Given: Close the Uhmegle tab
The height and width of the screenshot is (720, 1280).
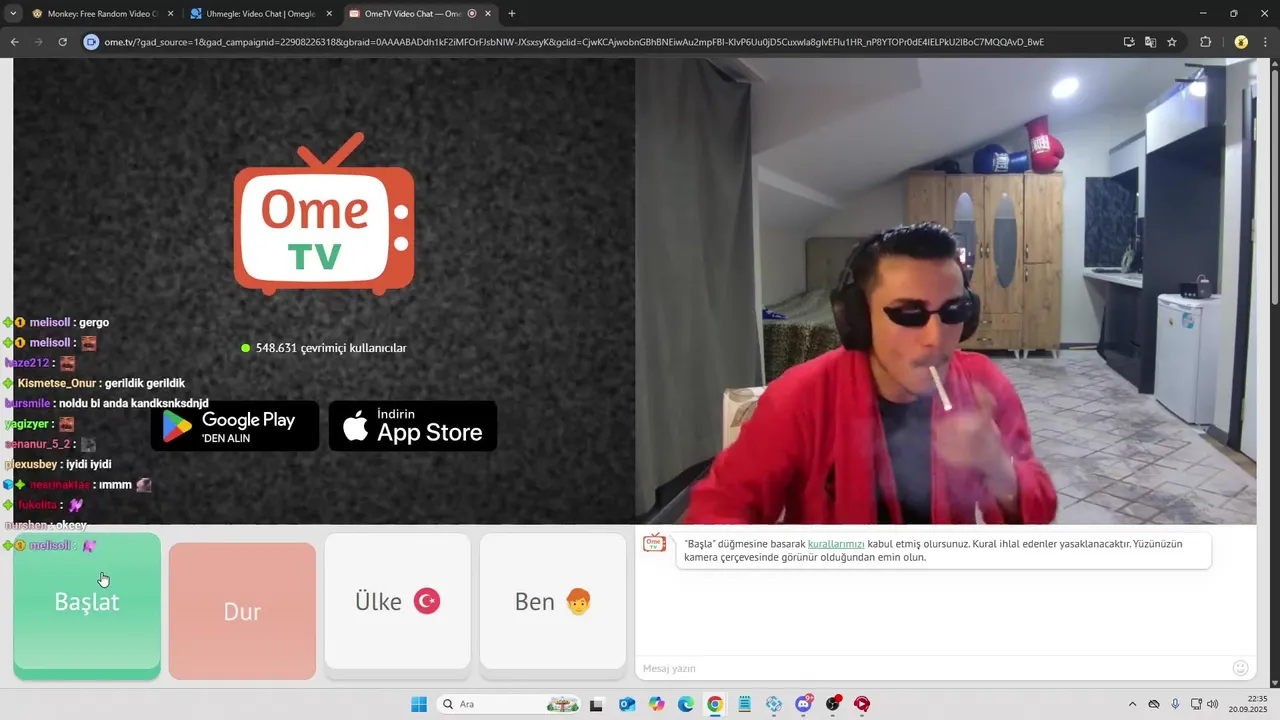Looking at the screenshot, I should (329, 14).
